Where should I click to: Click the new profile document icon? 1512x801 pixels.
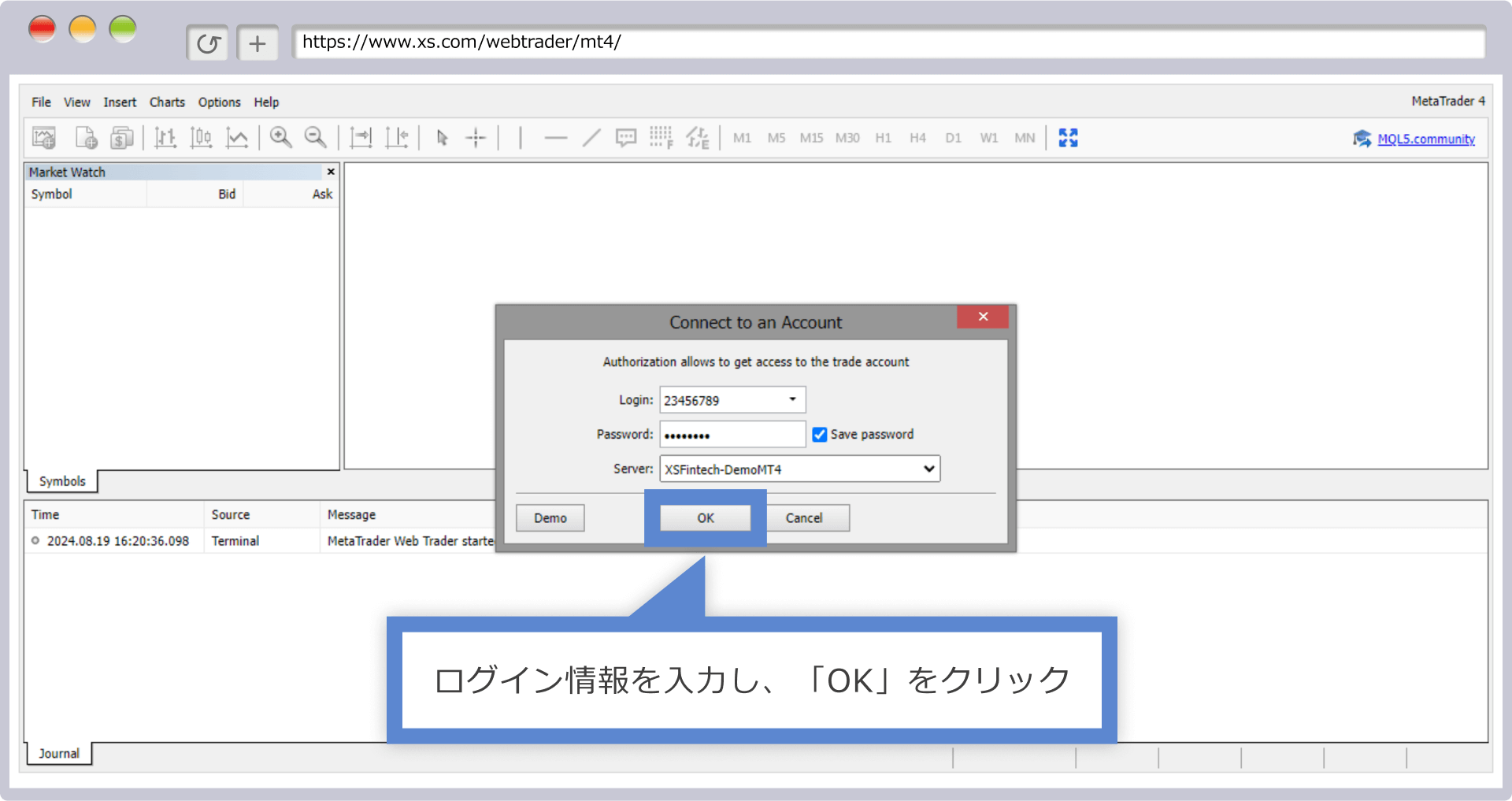pyautogui.click(x=86, y=138)
